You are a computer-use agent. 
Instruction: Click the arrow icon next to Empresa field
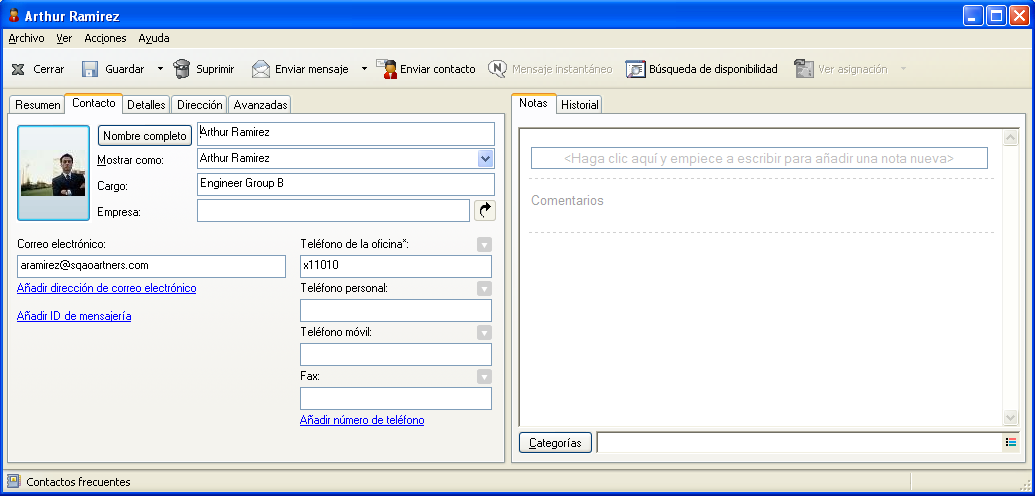(484, 211)
